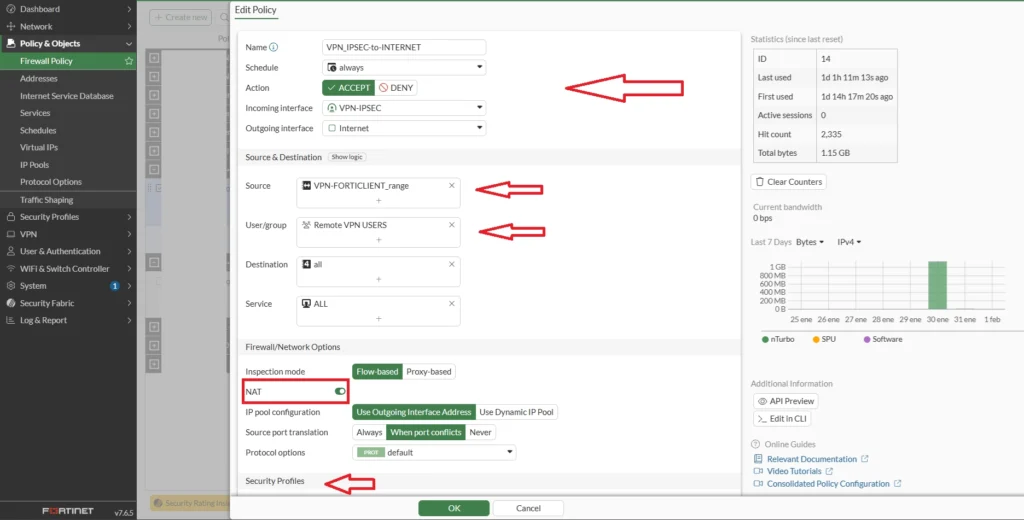Set source port translation to Always
The width and height of the screenshot is (1024, 520).
tap(370, 432)
